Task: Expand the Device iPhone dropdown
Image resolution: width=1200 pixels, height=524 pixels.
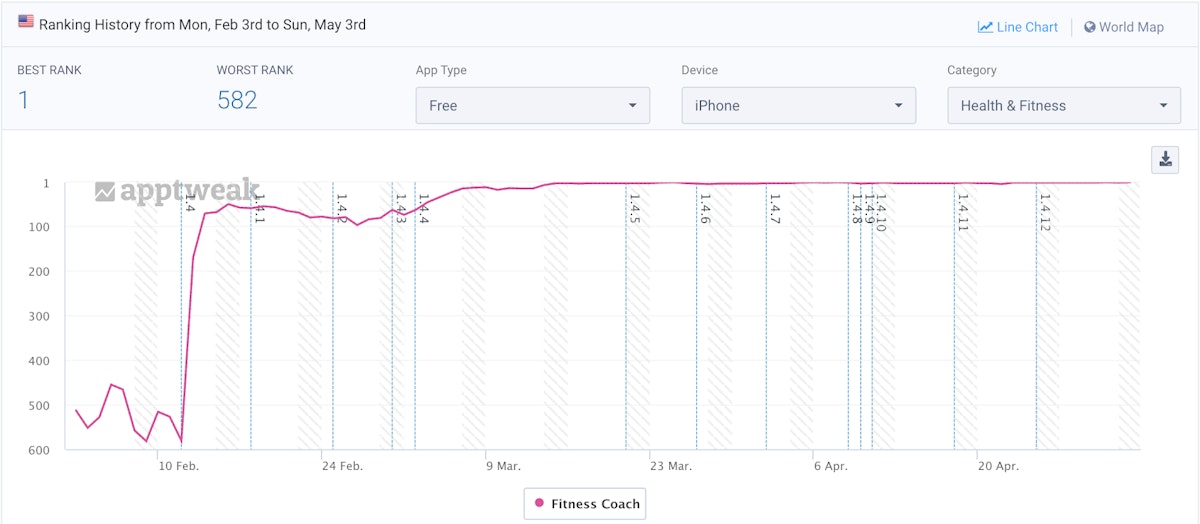Action: coord(798,105)
